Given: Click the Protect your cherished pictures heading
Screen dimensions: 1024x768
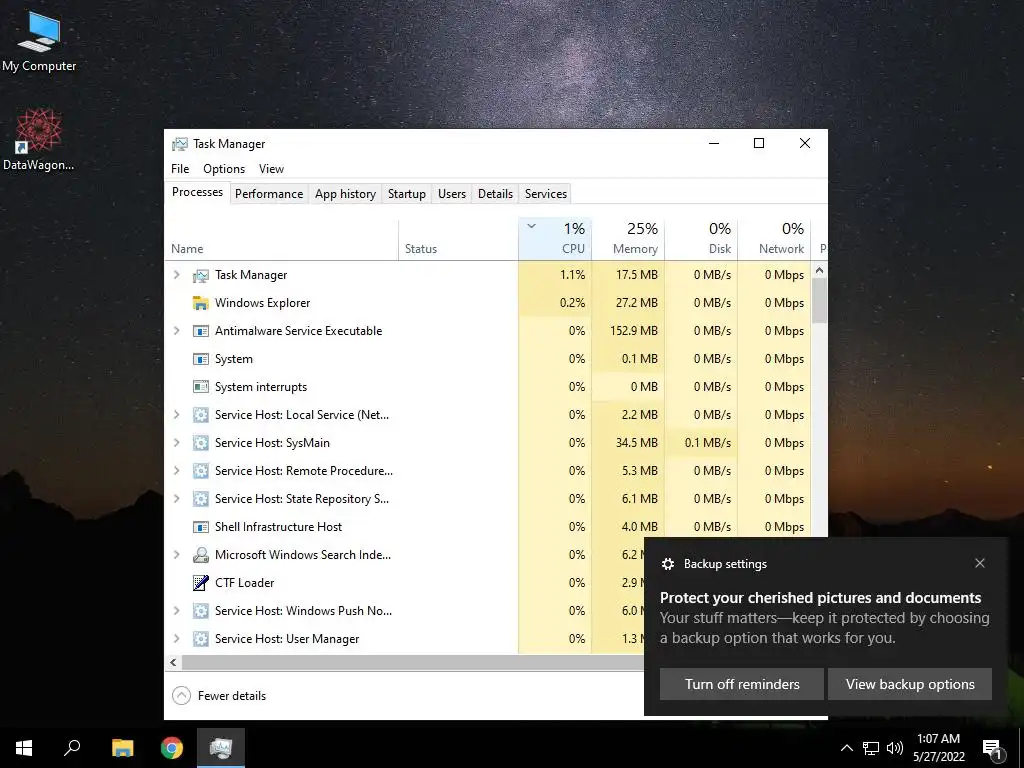Looking at the screenshot, I should click(x=820, y=598).
